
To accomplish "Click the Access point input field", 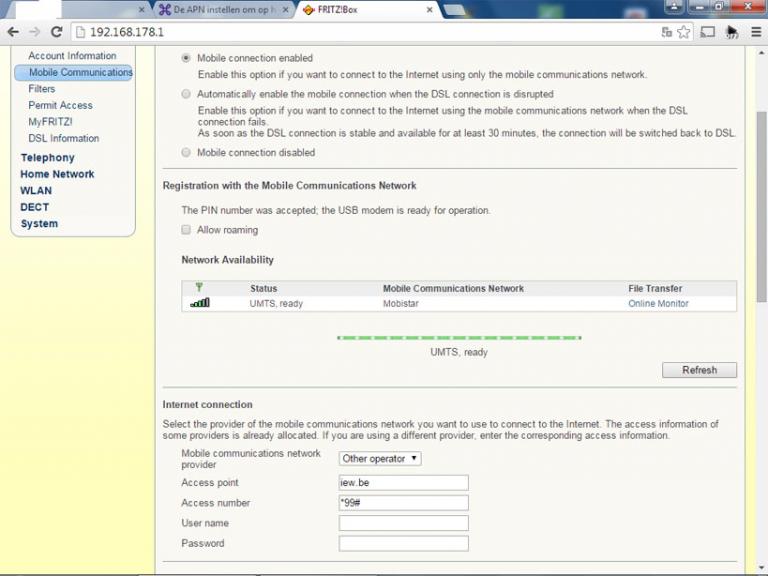I will 403,482.
